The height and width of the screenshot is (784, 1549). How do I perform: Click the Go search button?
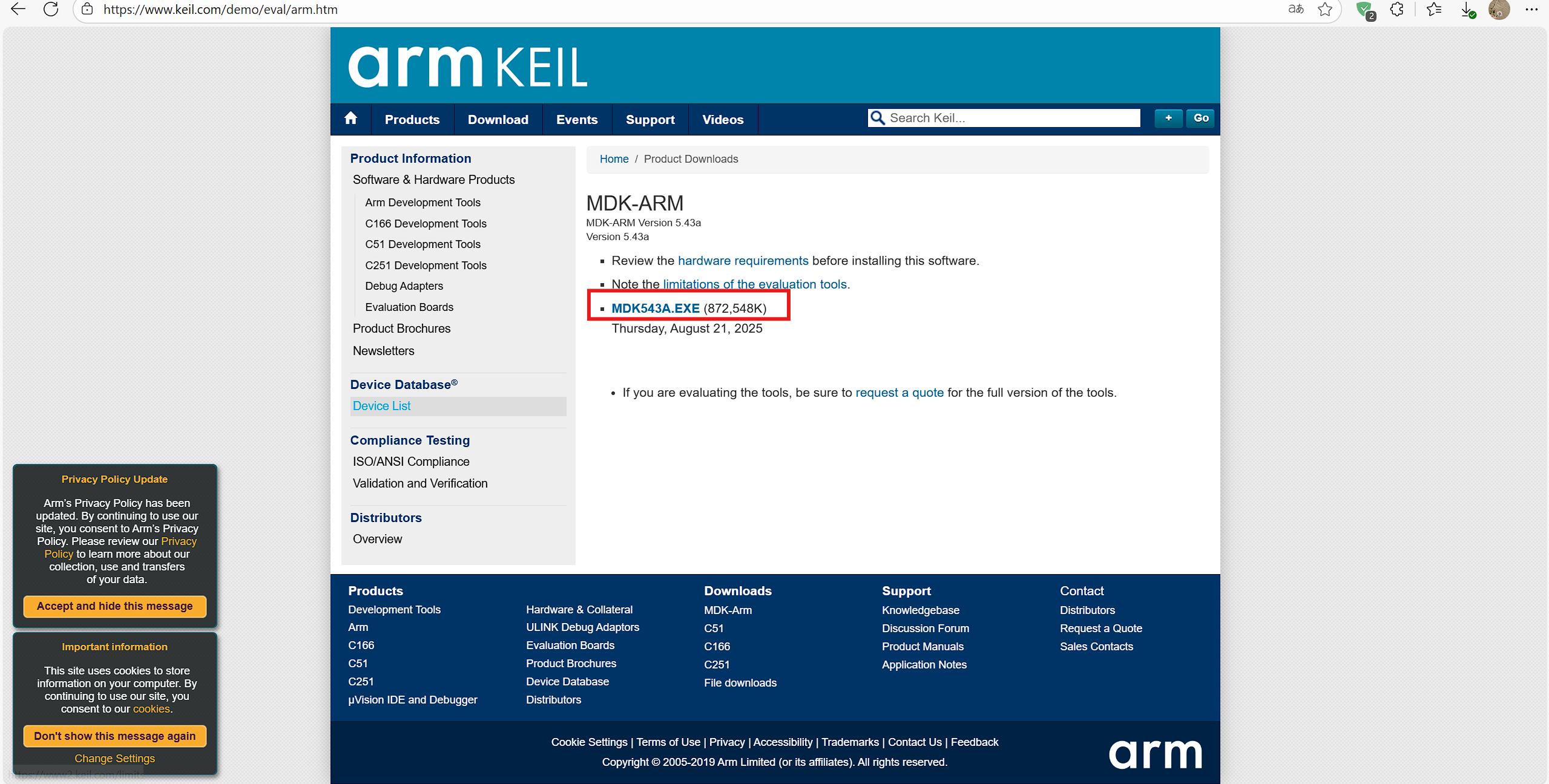pyautogui.click(x=1201, y=118)
